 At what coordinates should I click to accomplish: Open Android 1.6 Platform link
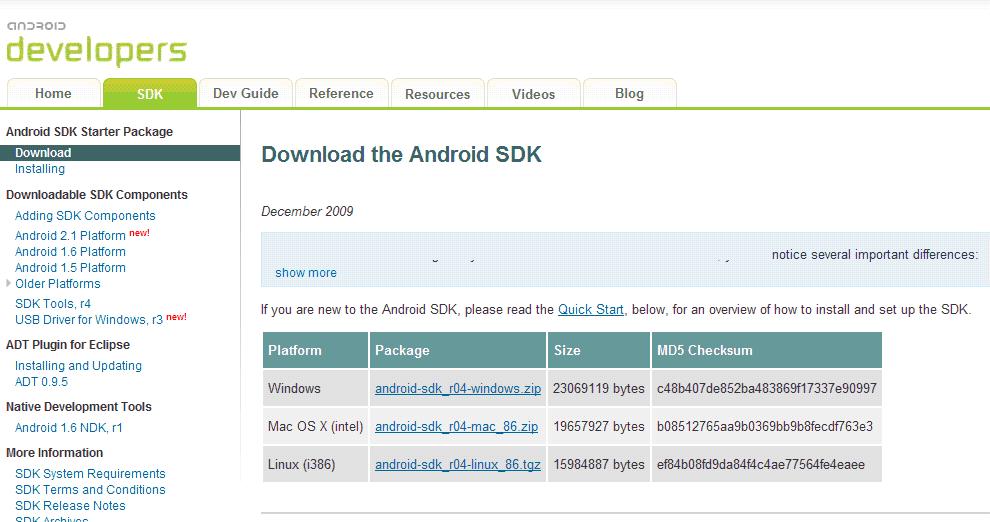tap(70, 252)
